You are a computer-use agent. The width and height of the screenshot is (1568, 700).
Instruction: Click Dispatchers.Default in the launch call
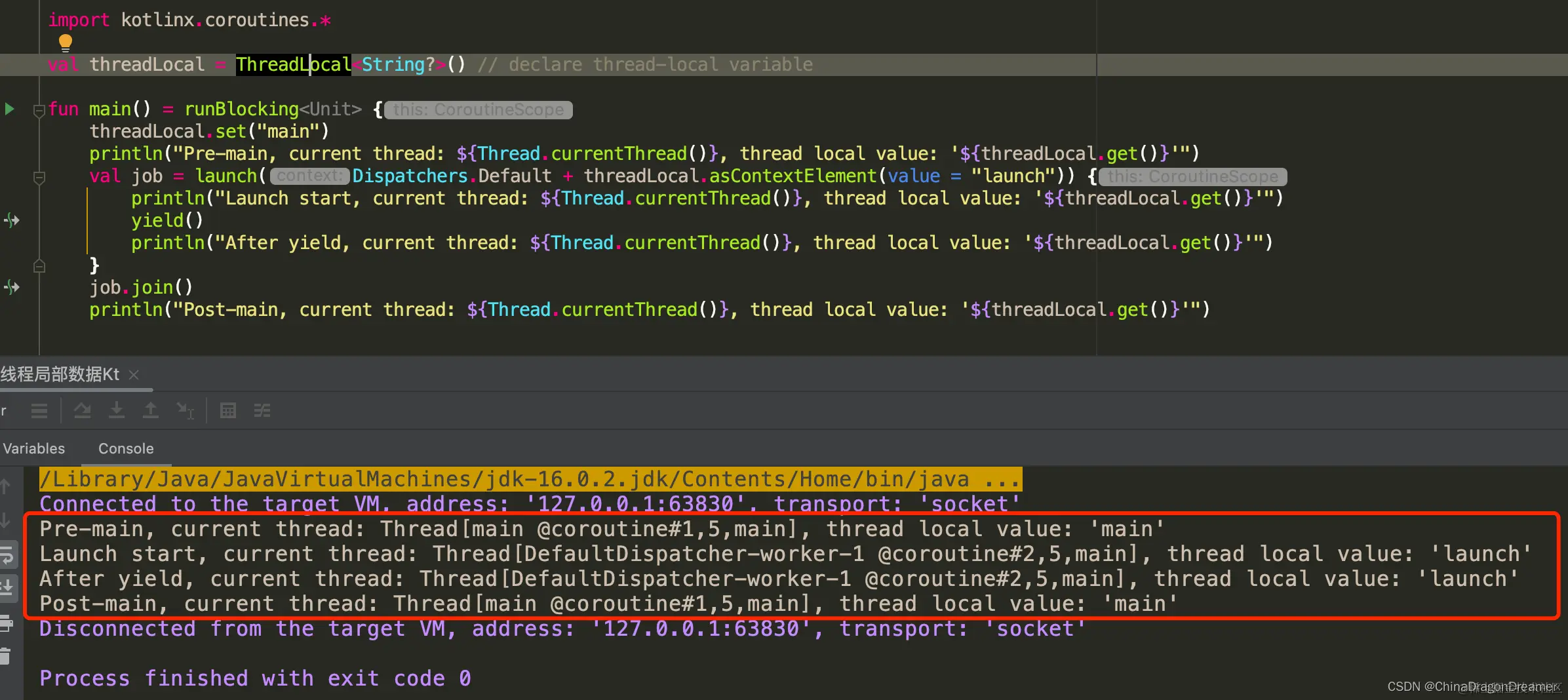(x=452, y=176)
